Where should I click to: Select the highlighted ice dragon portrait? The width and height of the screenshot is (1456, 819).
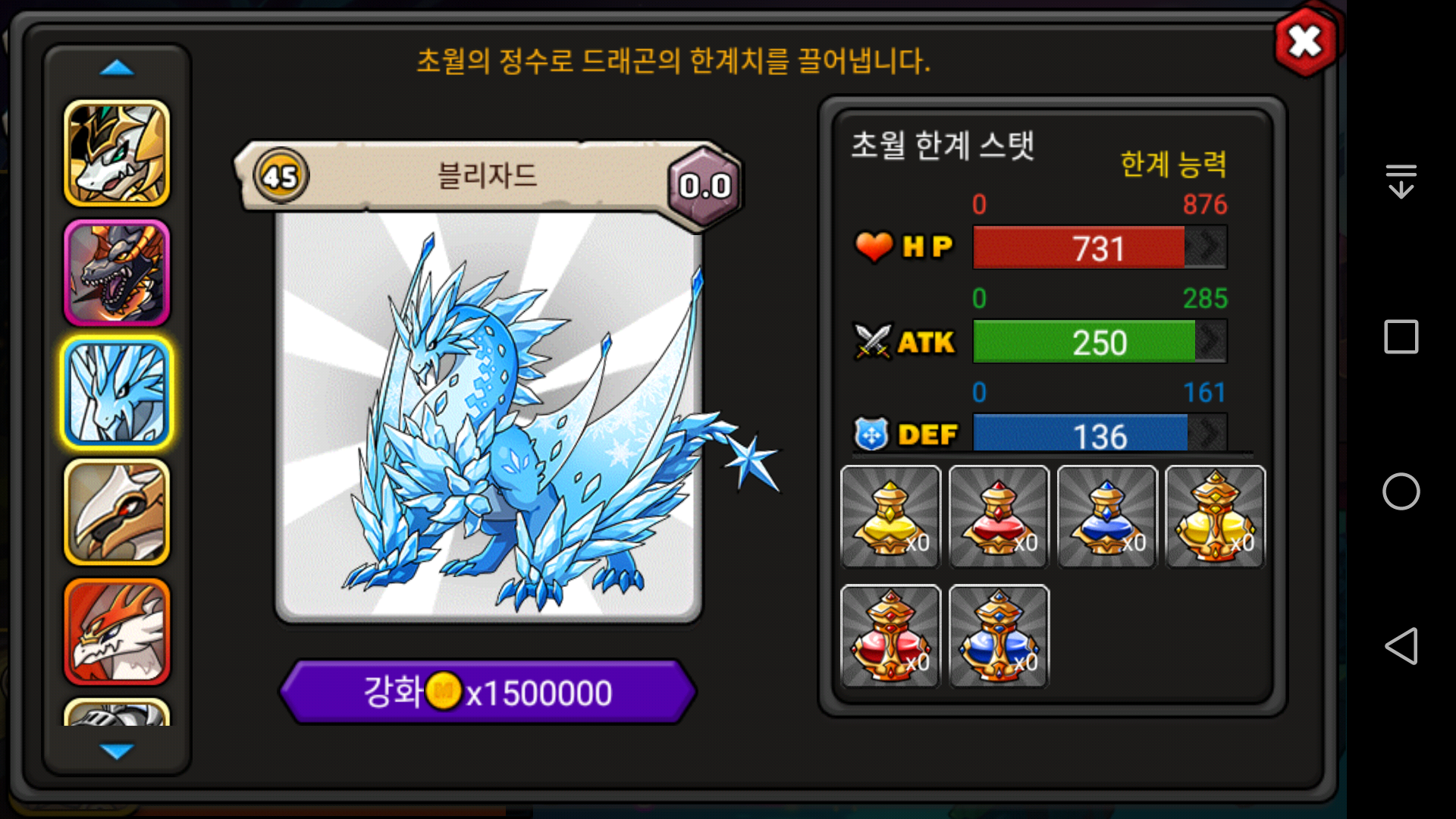tap(117, 393)
